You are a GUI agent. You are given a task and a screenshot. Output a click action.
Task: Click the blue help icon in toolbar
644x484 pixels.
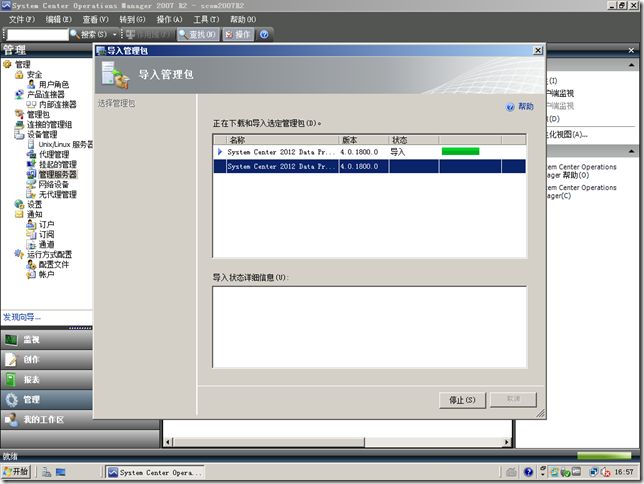click(264, 35)
